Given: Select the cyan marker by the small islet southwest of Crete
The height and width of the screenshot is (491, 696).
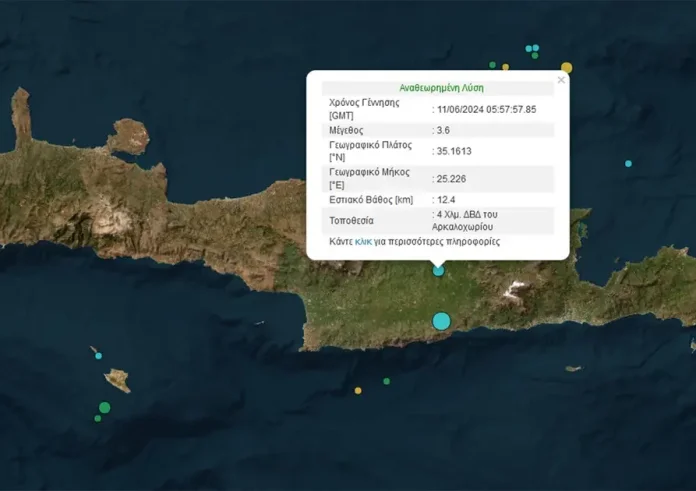Looking at the screenshot, I should [99, 356].
